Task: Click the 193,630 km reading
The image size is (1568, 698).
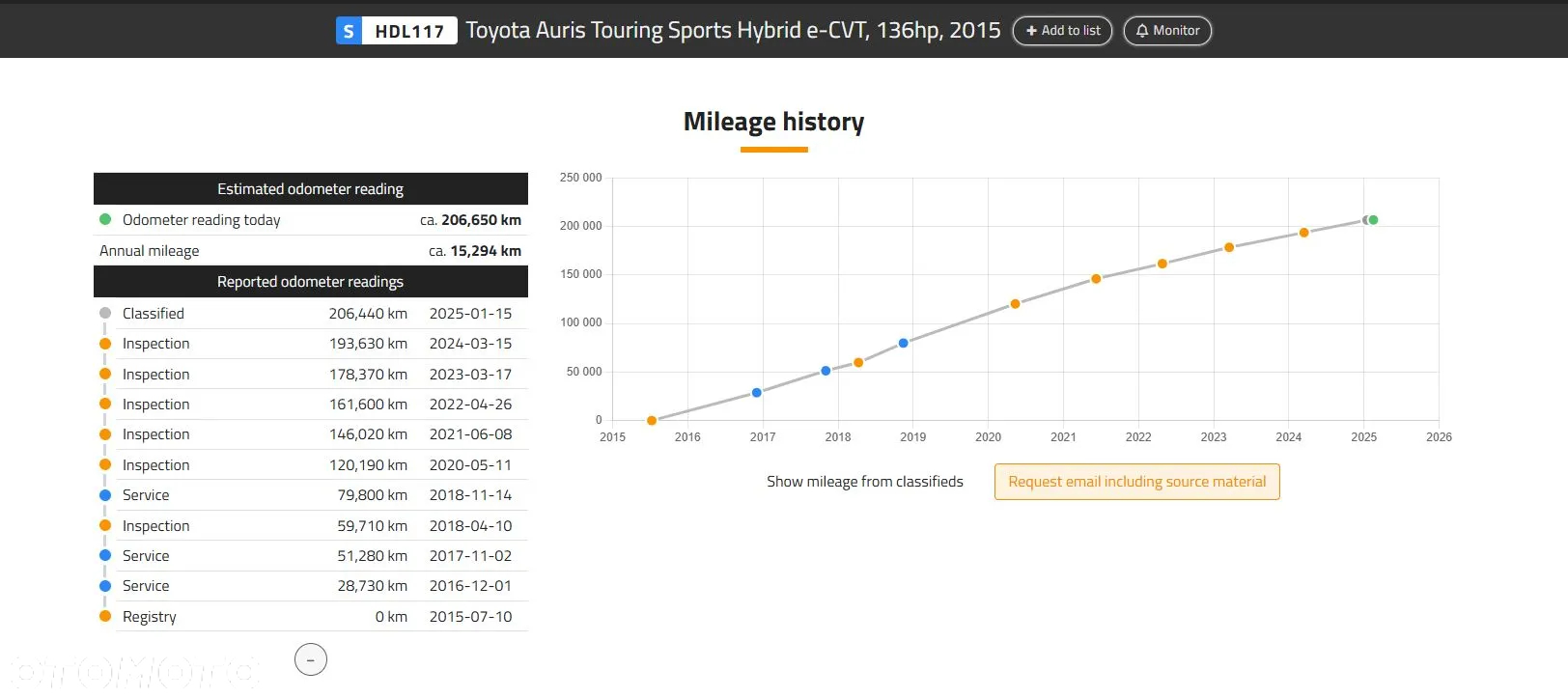Action: click(x=368, y=344)
